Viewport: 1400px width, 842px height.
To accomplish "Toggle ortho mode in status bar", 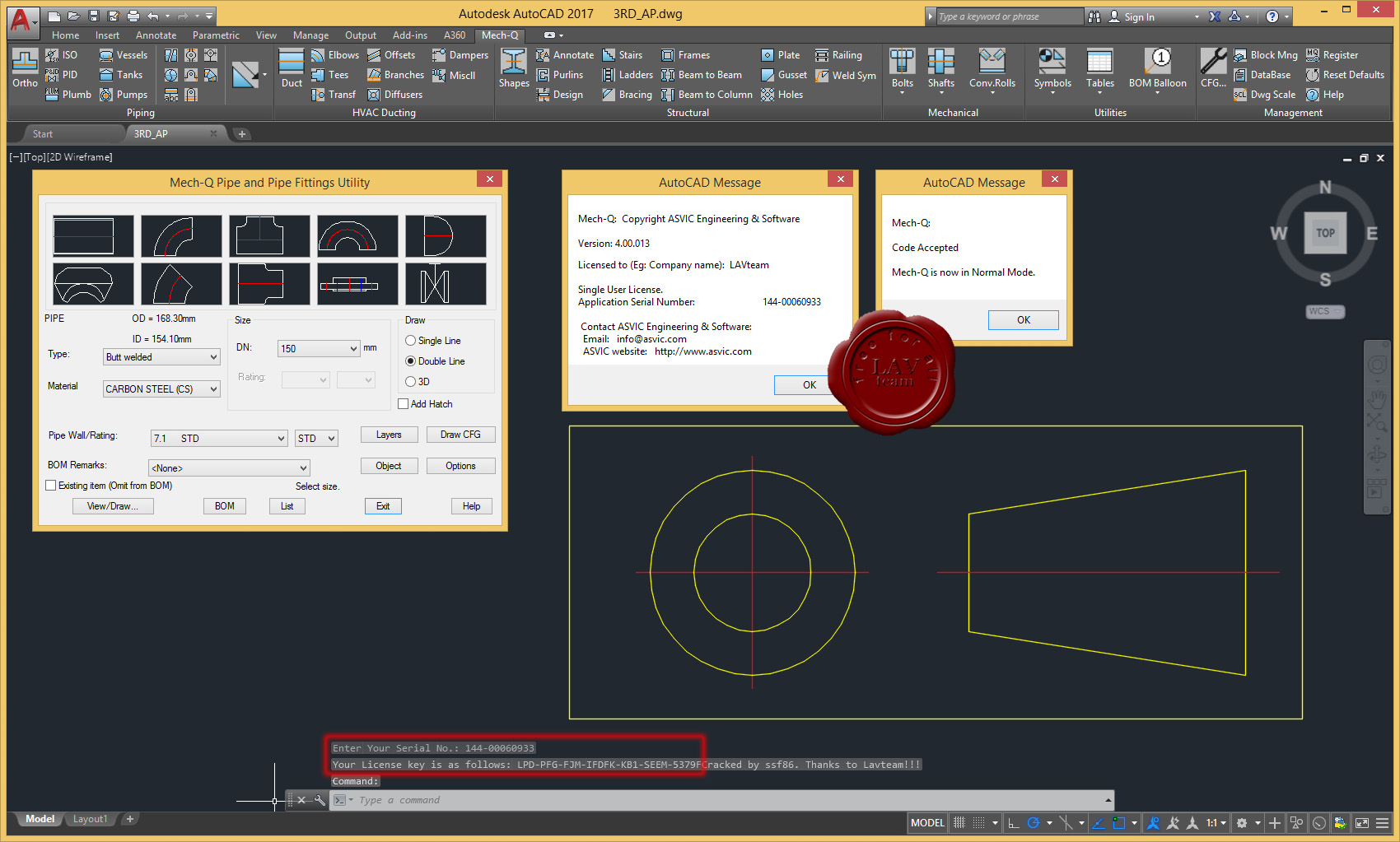I will point(1014,822).
